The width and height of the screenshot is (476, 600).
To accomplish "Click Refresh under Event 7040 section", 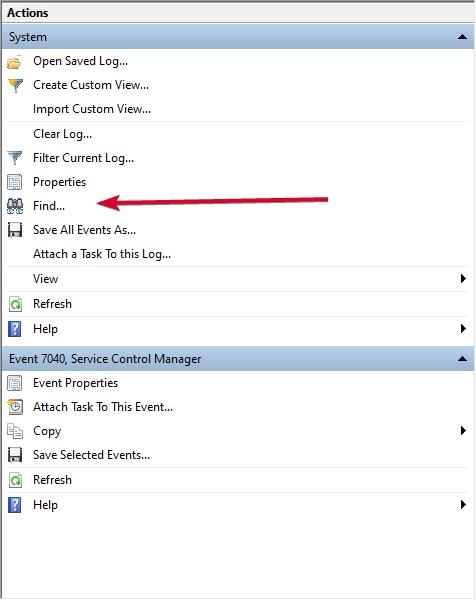I will coord(52,480).
